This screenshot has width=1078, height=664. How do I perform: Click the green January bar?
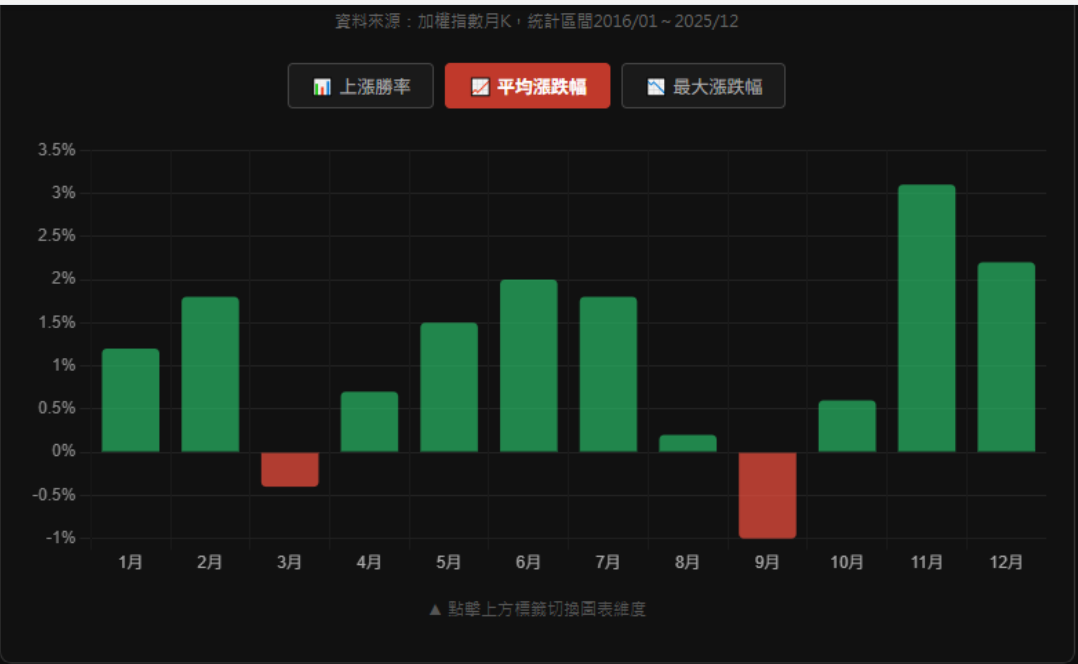click(131, 400)
